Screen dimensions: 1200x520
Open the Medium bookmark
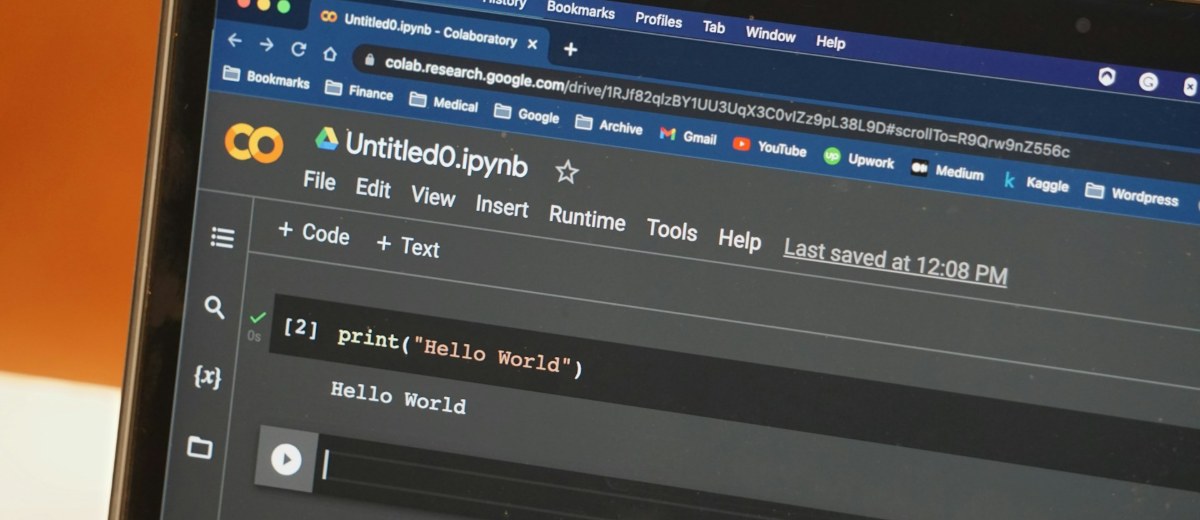(x=947, y=171)
